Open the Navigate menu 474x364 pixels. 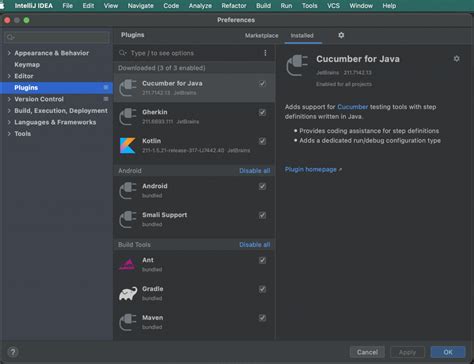click(141, 6)
